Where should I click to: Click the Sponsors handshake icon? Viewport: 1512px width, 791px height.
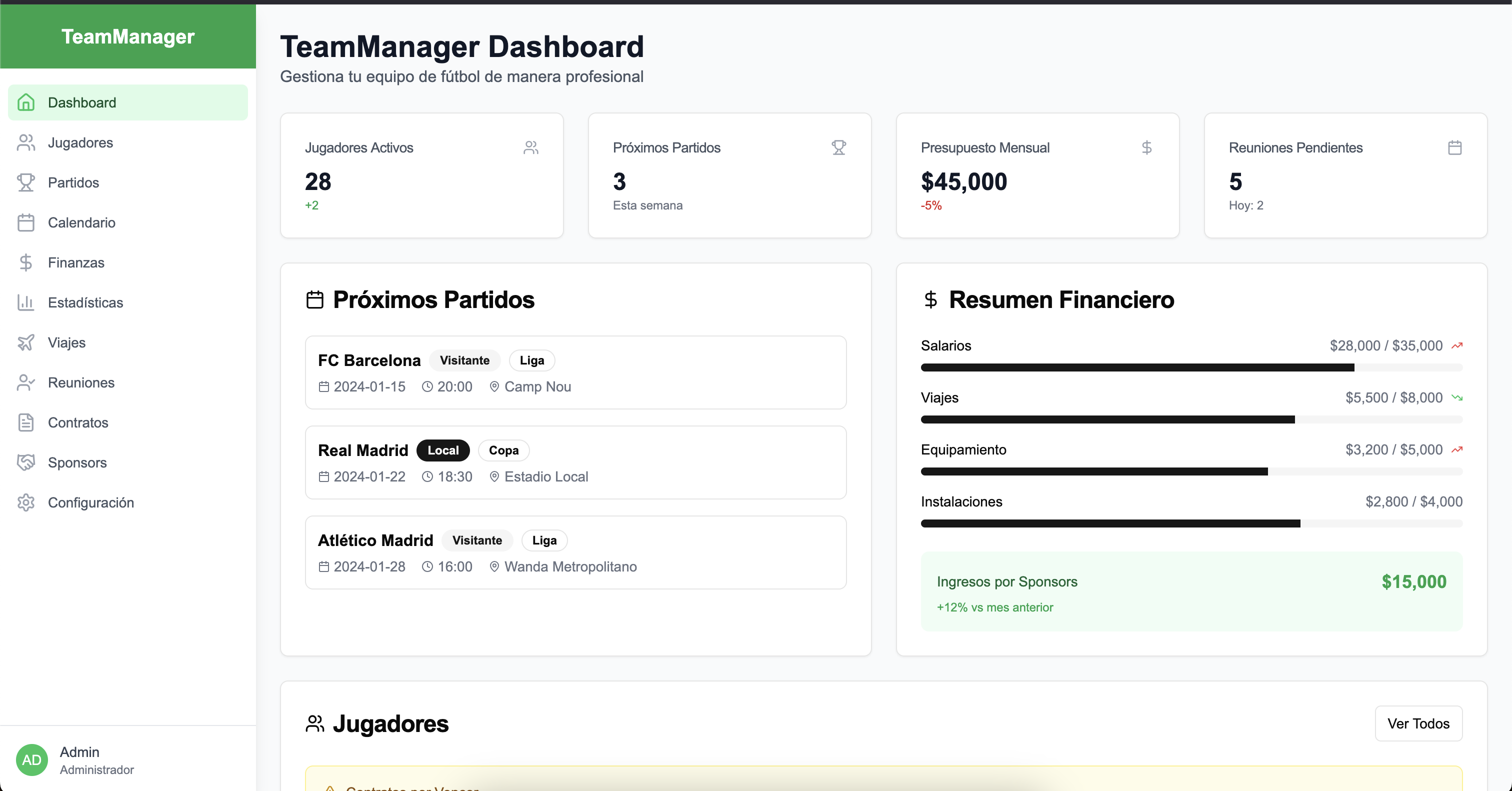coord(26,462)
